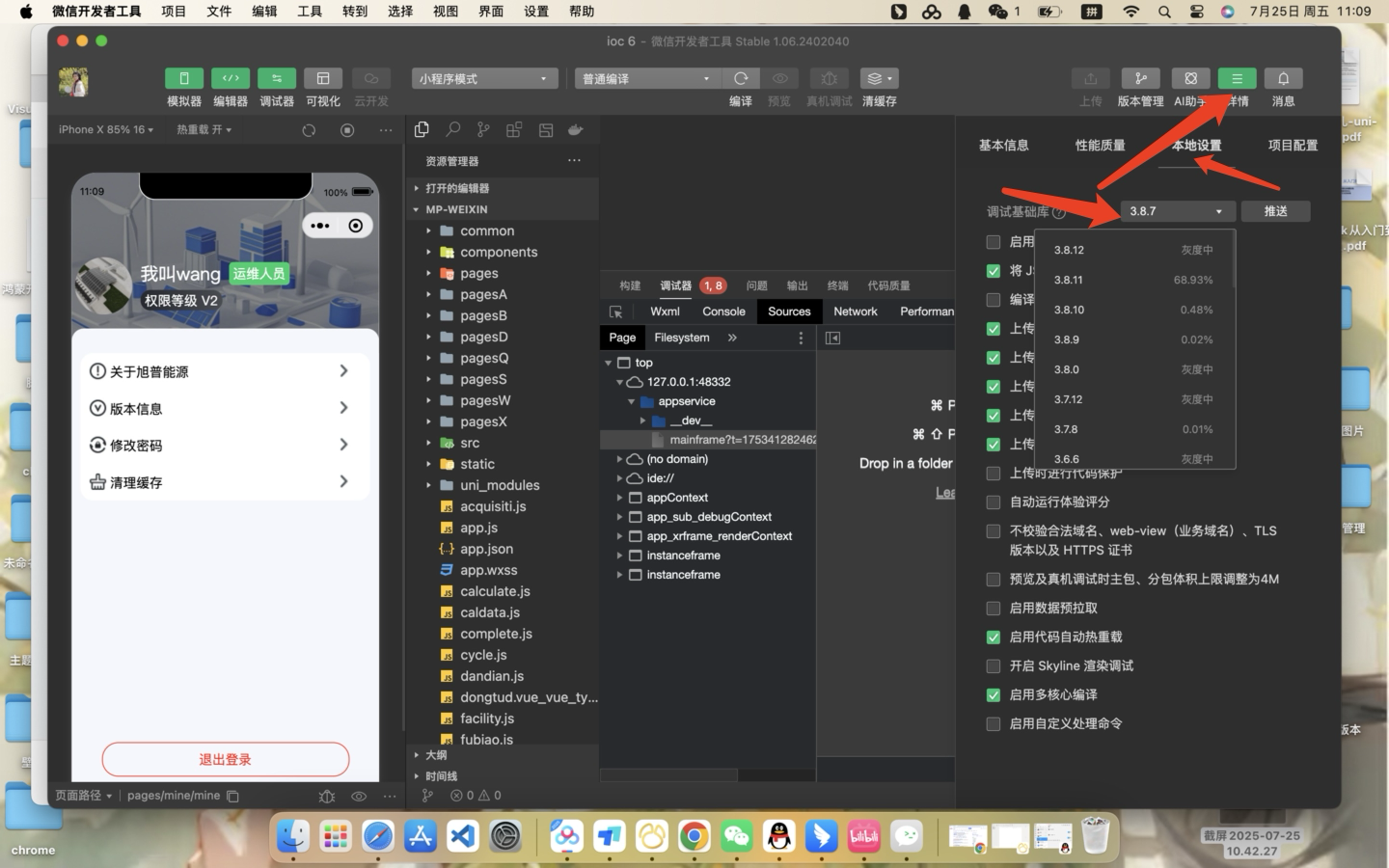Disable 启用代码自动热重载 checkbox

pyautogui.click(x=994, y=637)
